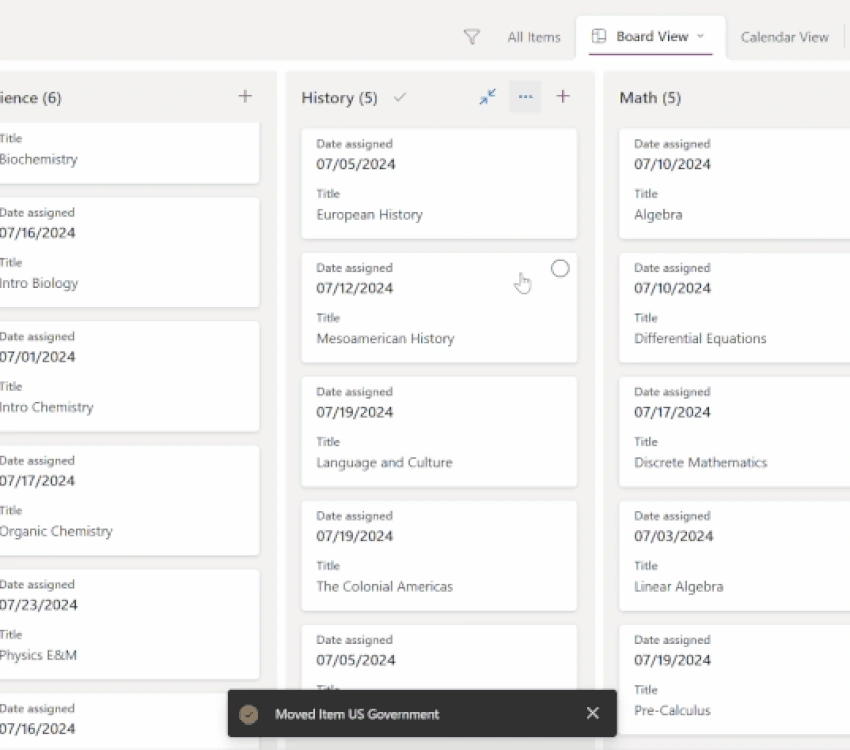This screenshot has height=750, width=850.
Task: Open Discrete Mathematics card
Action: point(735,432)
